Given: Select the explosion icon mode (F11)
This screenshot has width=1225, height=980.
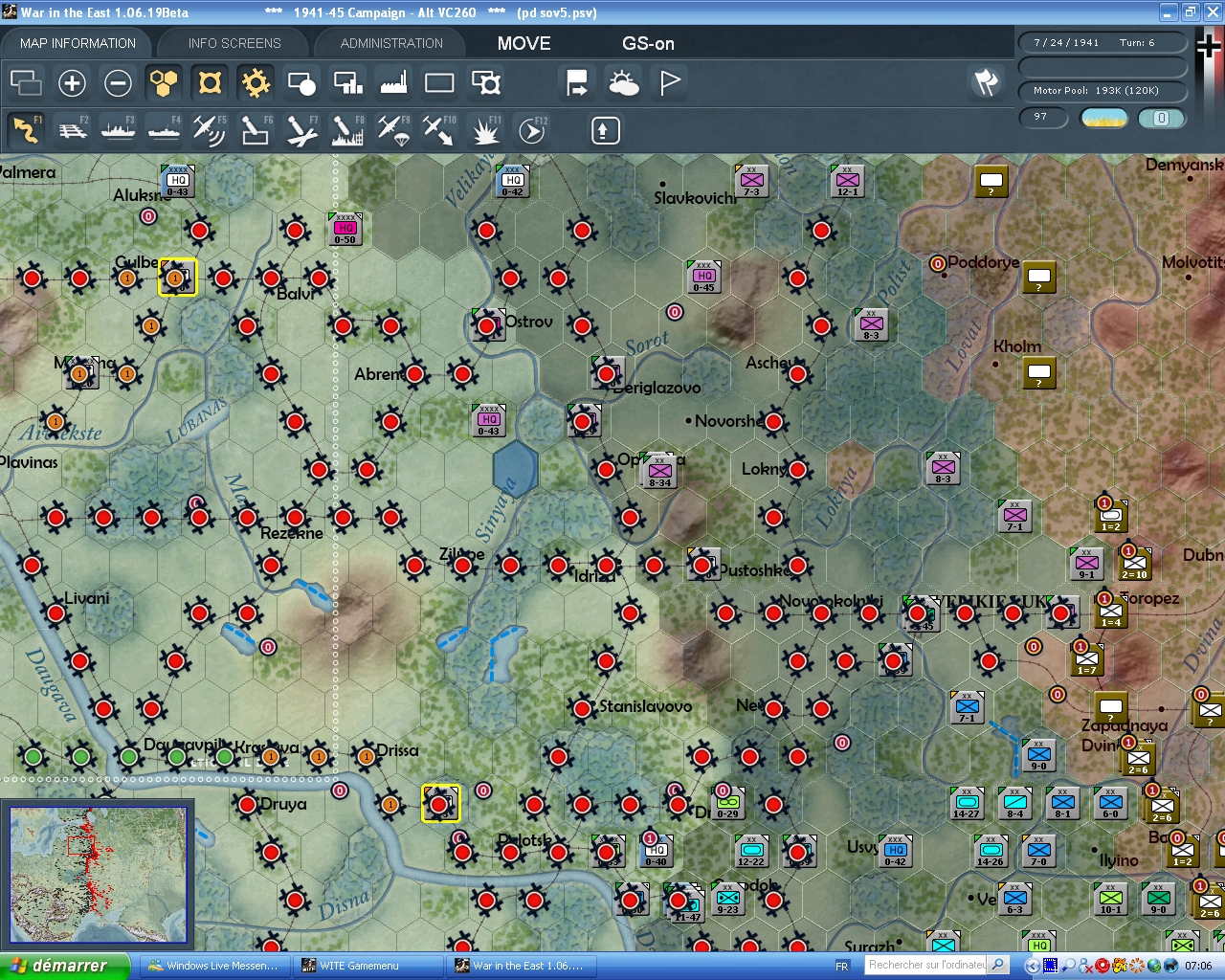Looking at the screenshot, I should coord(486,130).
